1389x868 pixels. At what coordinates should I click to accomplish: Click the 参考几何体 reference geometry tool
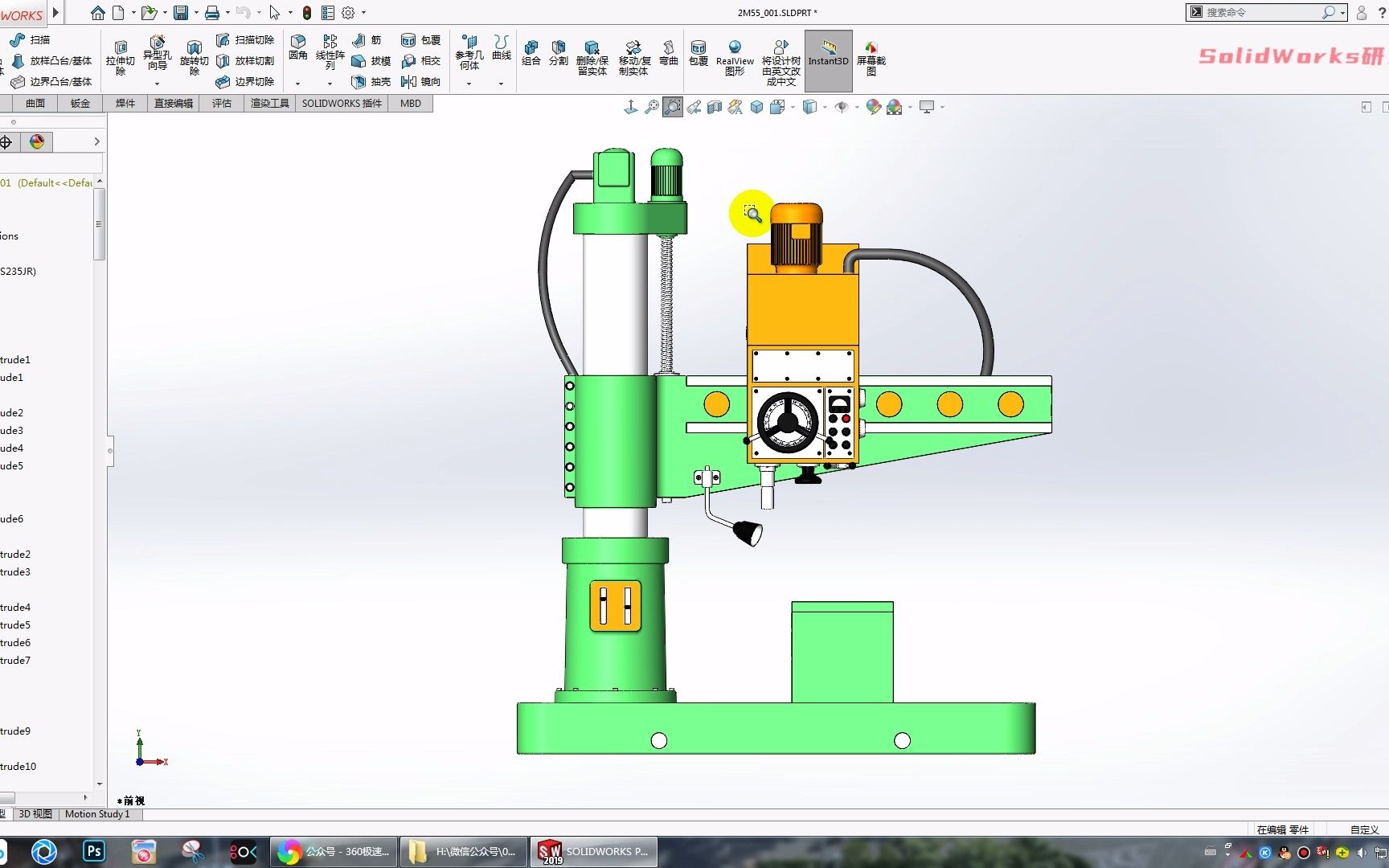click(x=469, y=52)
